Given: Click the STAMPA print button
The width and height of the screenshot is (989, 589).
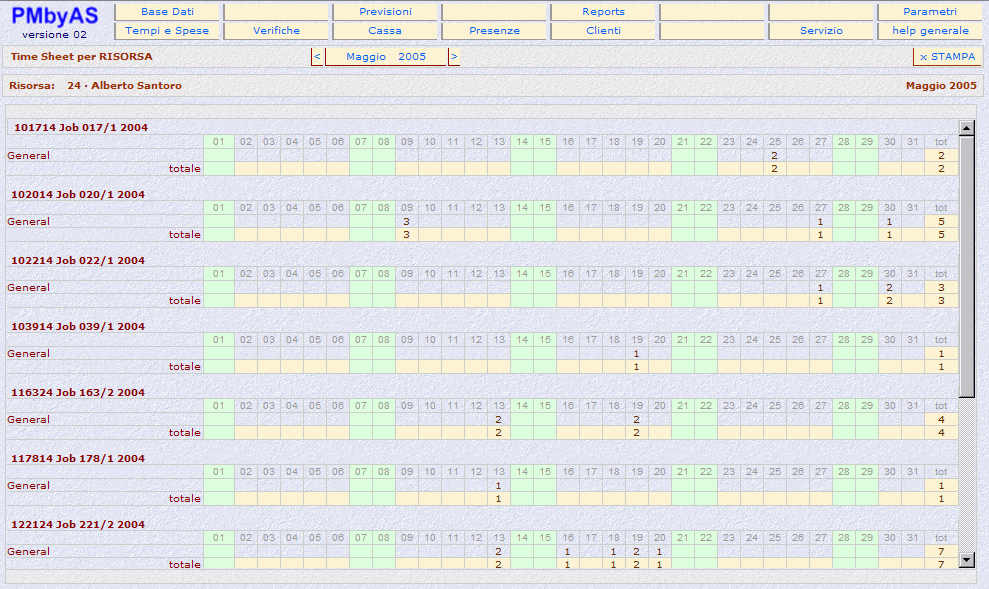Looking at the screenshot, I should coord(947,57).
